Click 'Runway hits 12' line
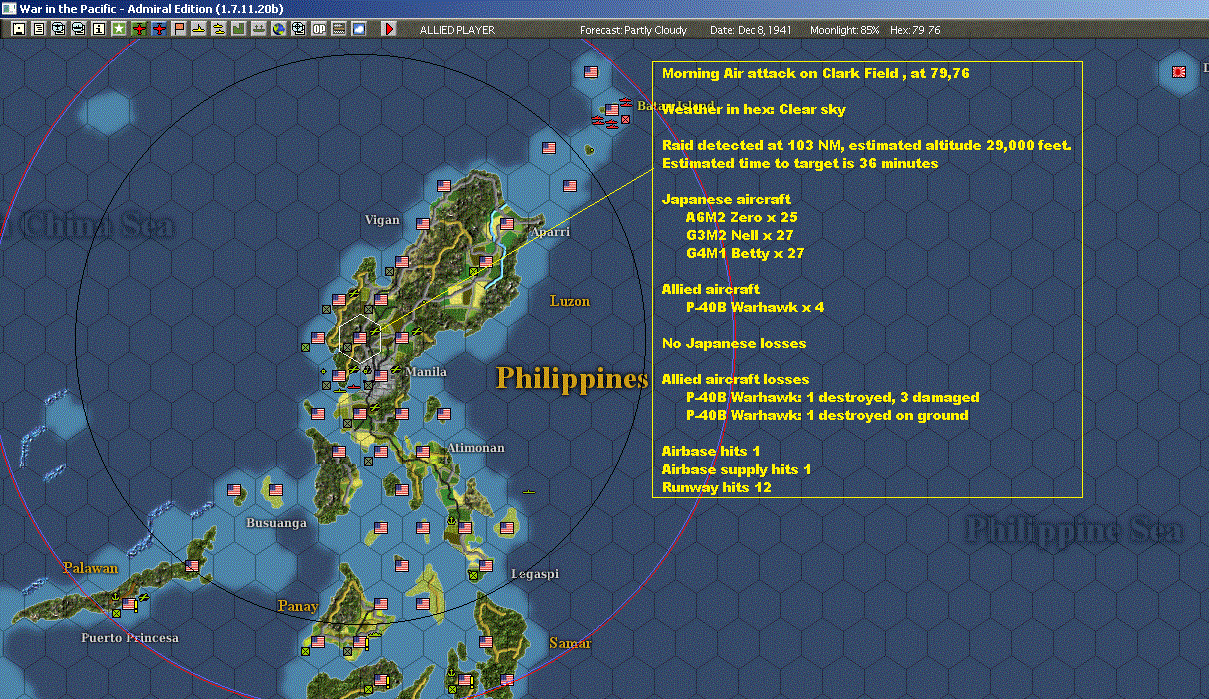 (x=717, y=487)
